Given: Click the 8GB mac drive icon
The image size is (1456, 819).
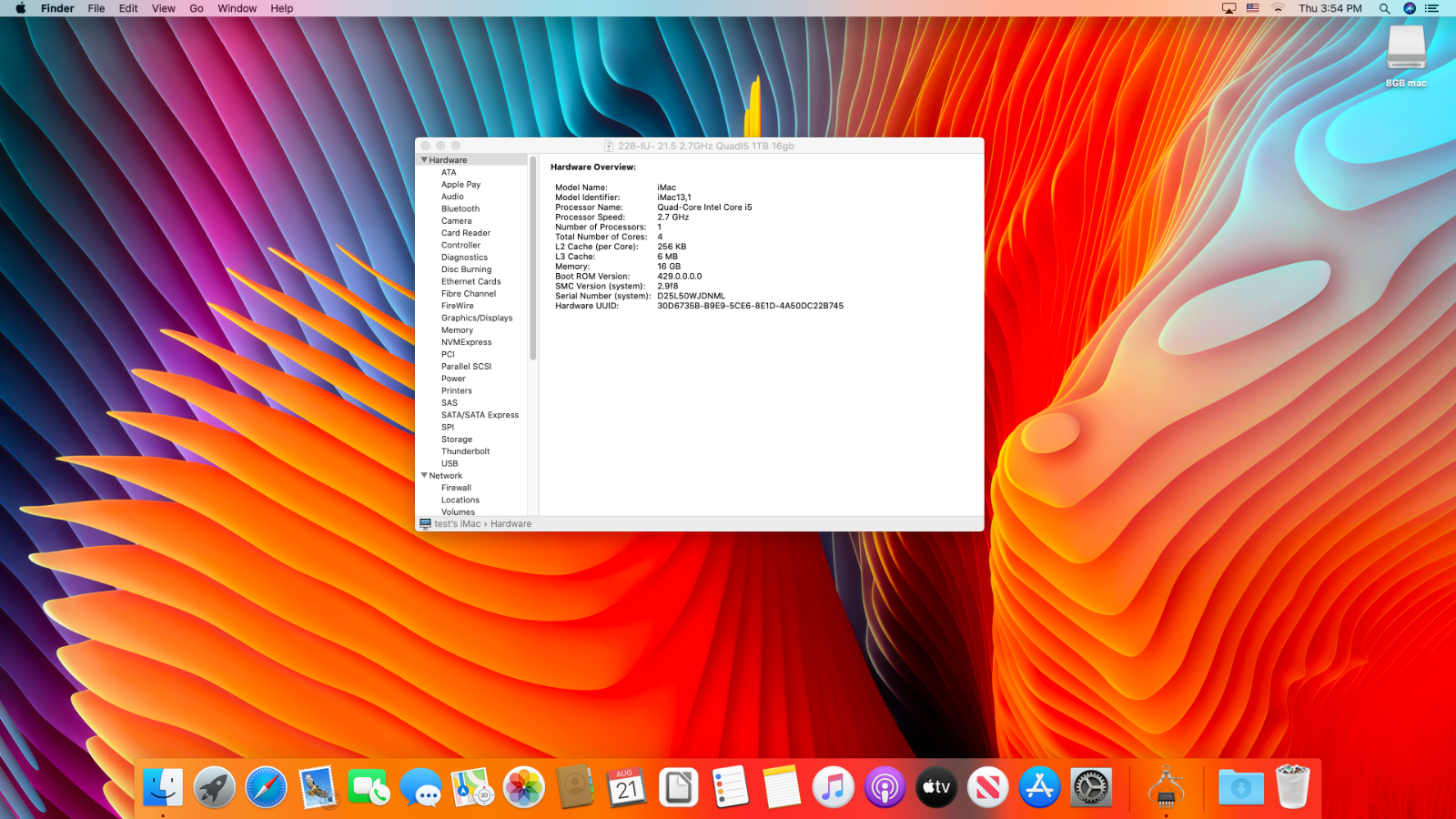Looking at the screenshot, I should pyautogui.click(x=1406, y=47).
